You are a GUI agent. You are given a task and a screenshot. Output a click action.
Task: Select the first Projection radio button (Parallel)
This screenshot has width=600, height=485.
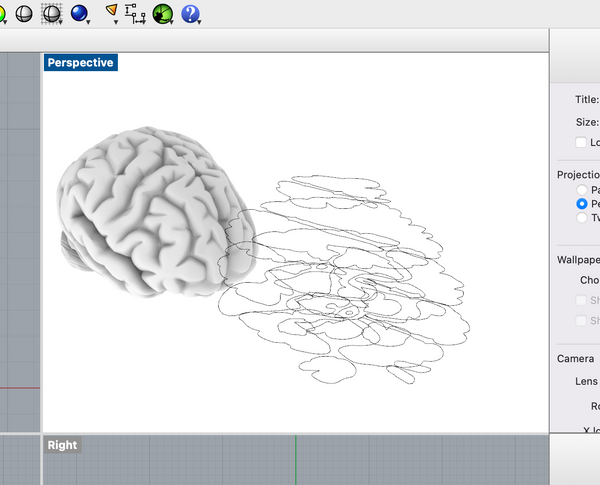[x=582, y=189]
